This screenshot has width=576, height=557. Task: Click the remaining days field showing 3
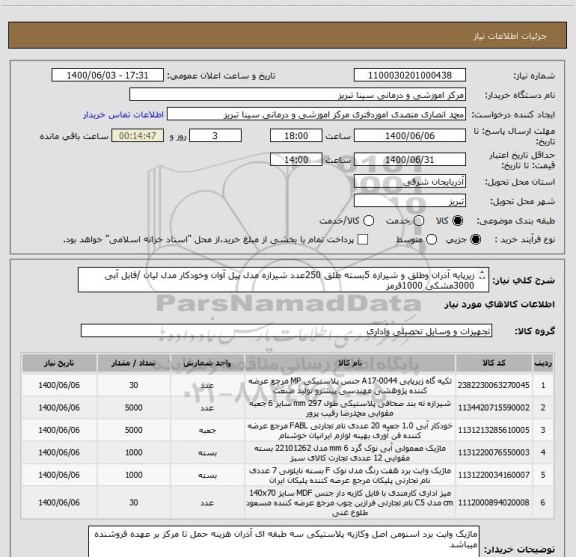pos(215,136)
